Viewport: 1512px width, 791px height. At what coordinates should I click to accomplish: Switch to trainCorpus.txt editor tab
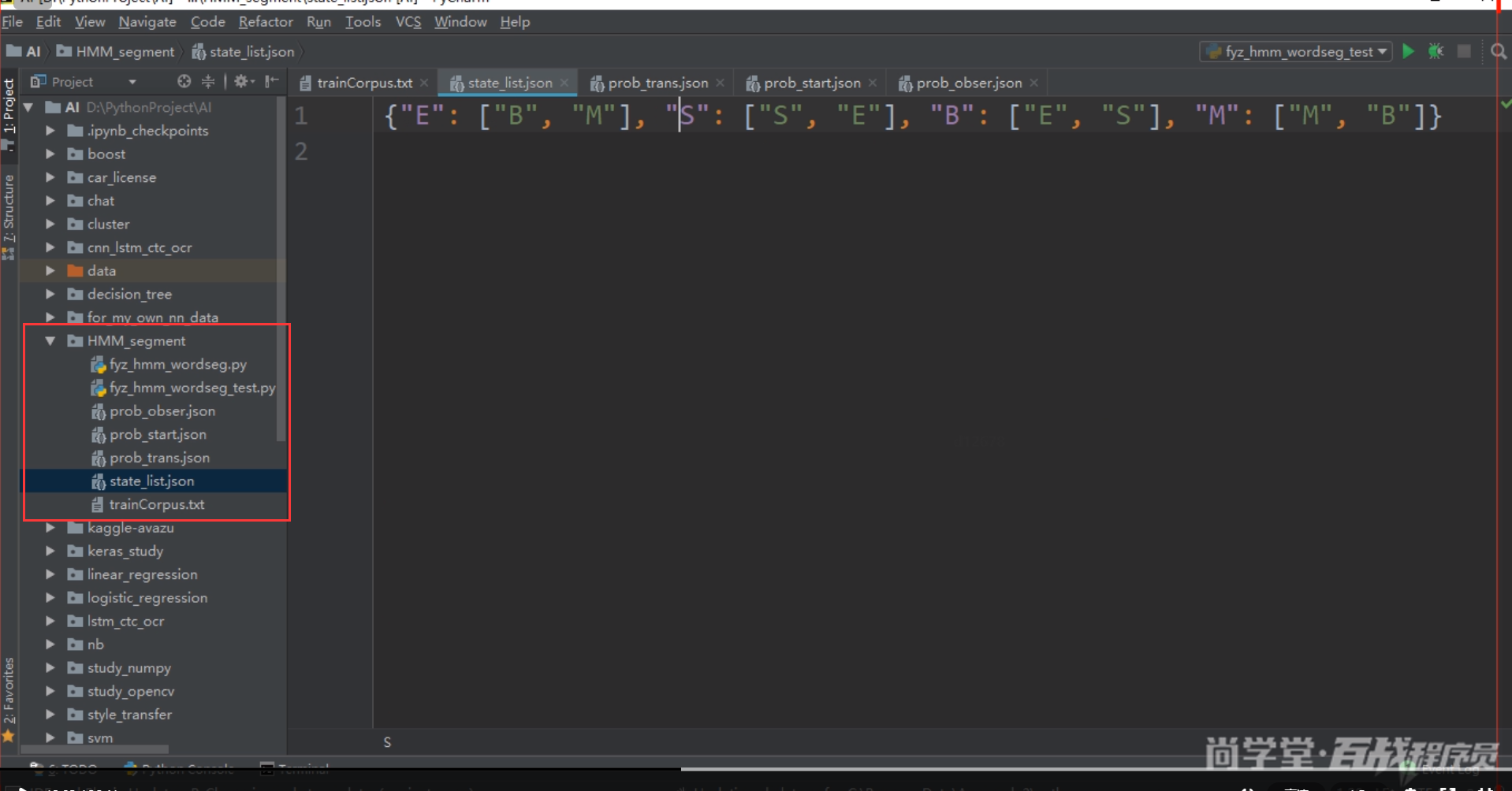364,83
